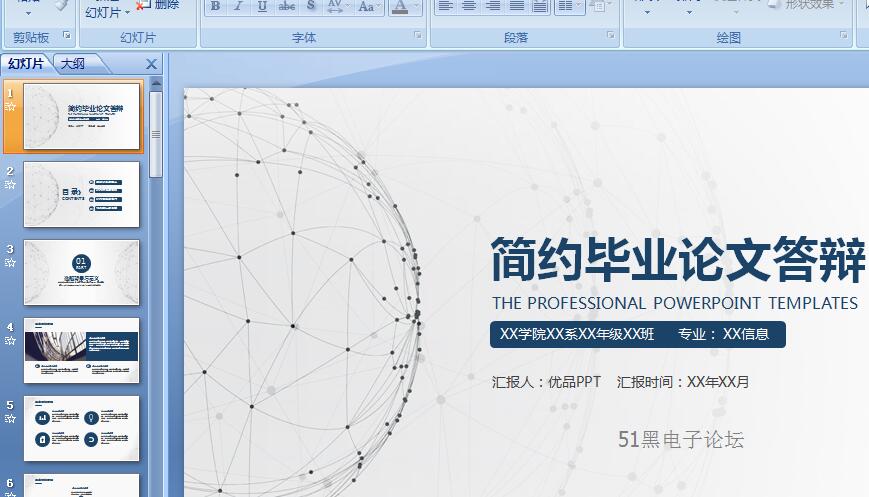Apply the font color (A) button
869x497 pixels.
[x=400, y=7]
